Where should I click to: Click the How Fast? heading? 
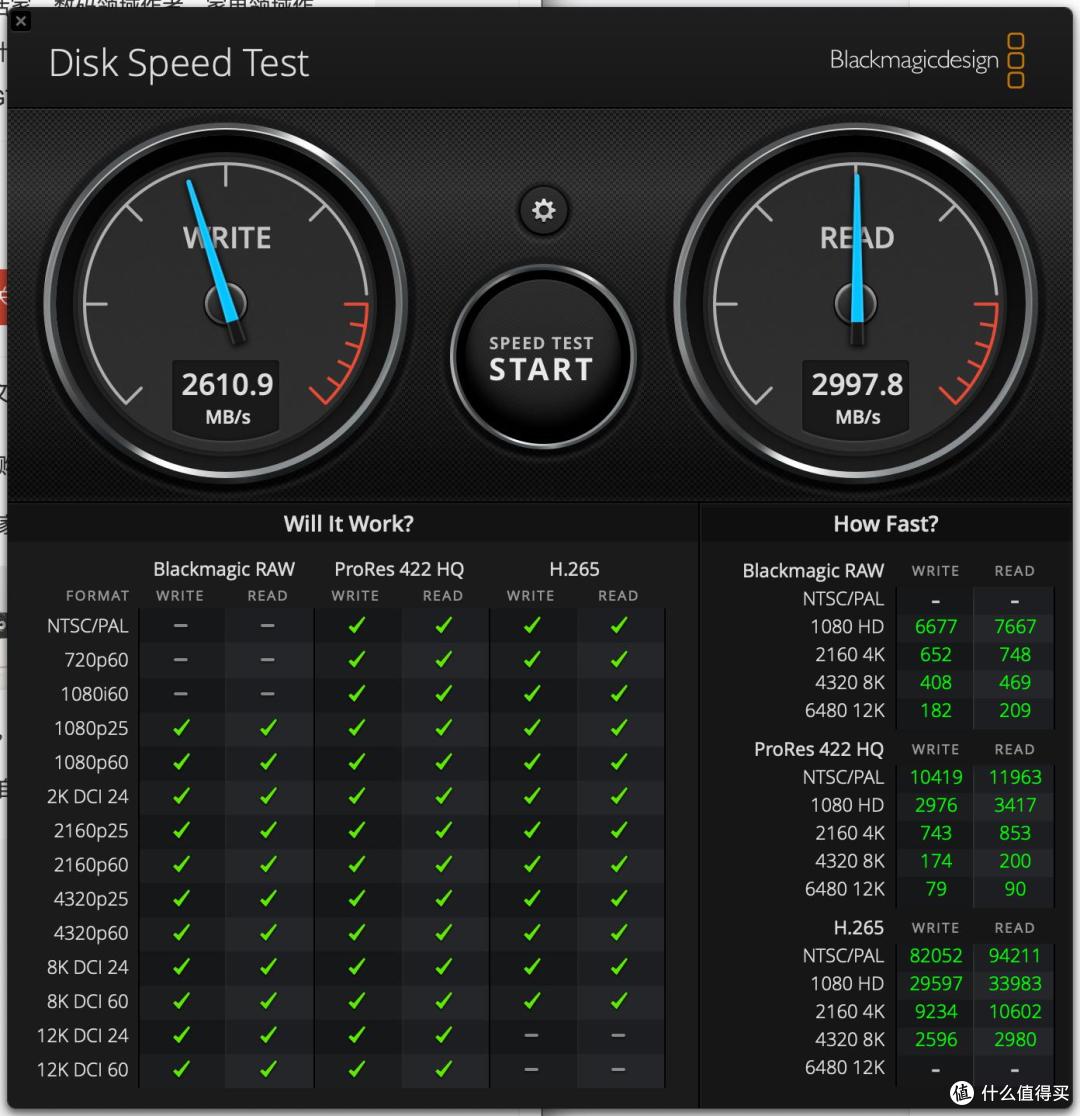886,524
